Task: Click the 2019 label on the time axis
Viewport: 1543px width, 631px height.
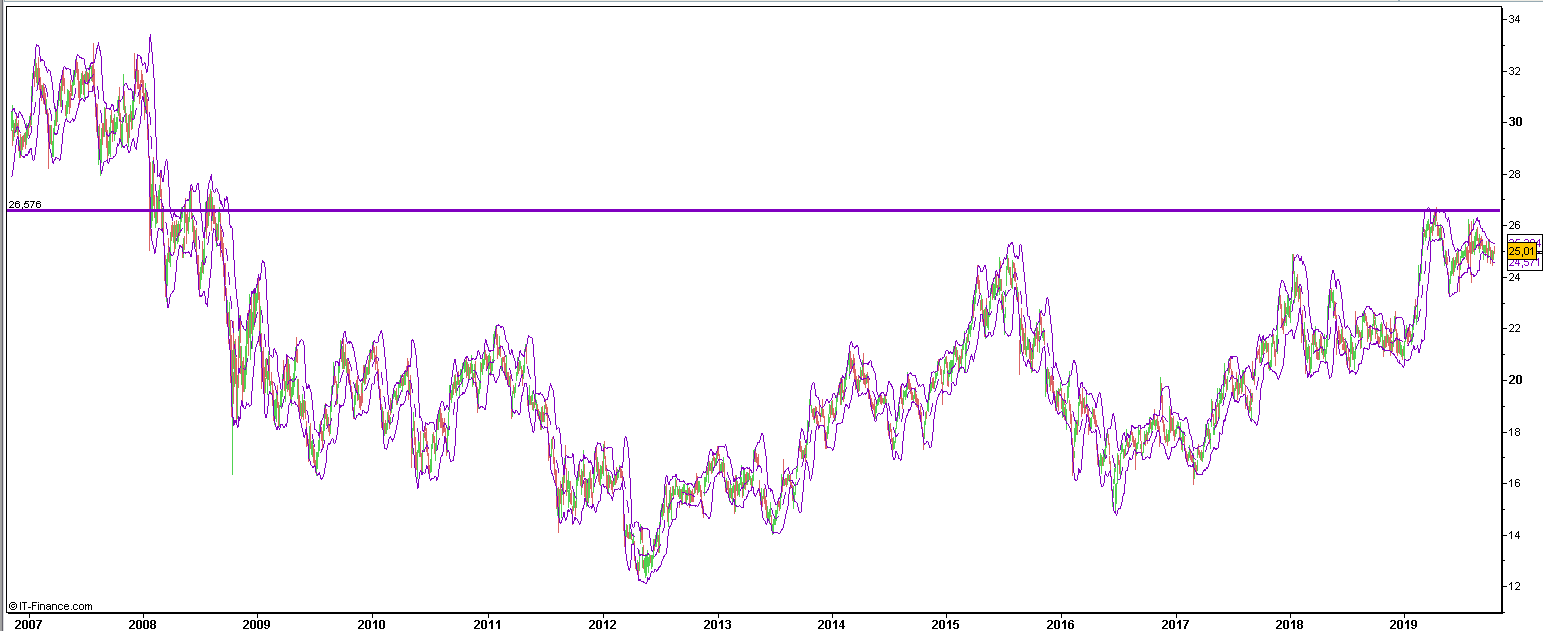Action: click(1404, 623)
